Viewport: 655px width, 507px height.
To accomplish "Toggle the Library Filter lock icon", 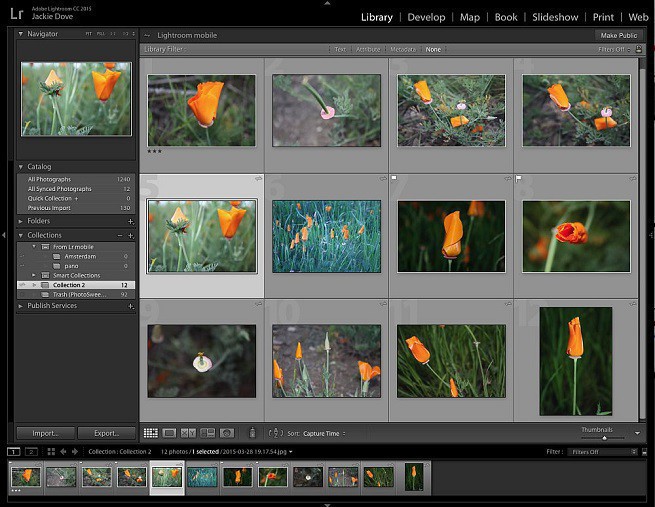I will tap(639, 49).
